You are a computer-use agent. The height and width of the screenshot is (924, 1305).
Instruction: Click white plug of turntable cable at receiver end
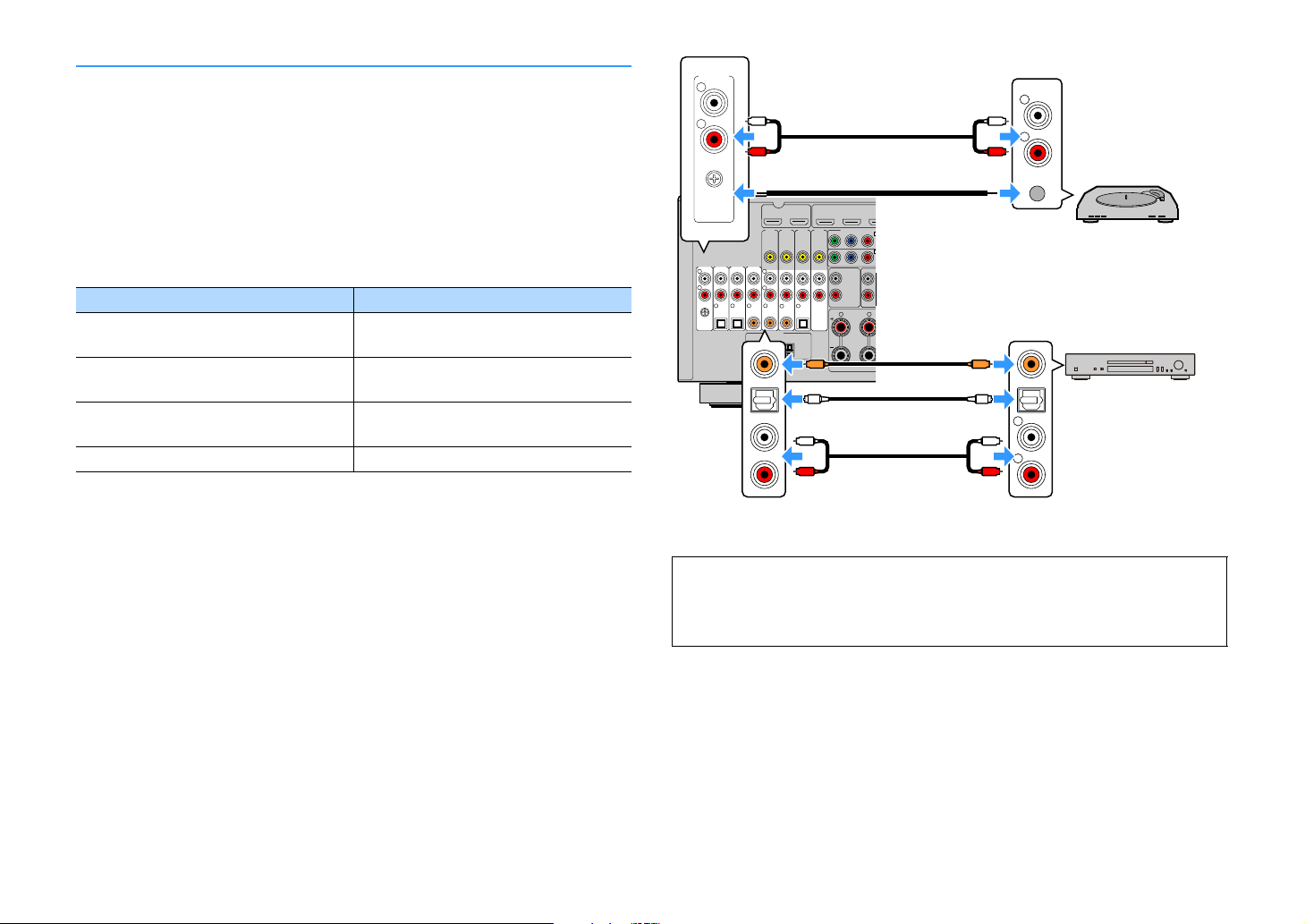click(x=758, y=121)
